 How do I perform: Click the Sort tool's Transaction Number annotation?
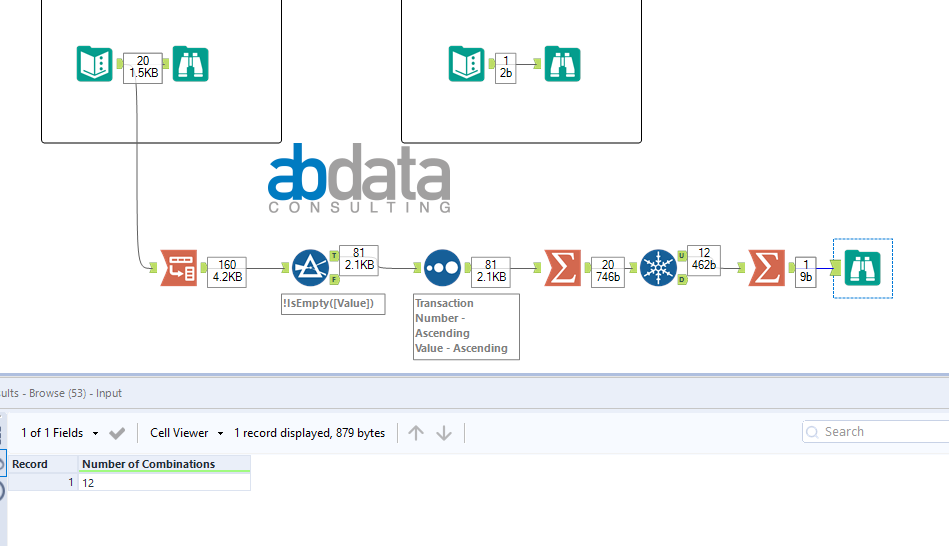466,326
